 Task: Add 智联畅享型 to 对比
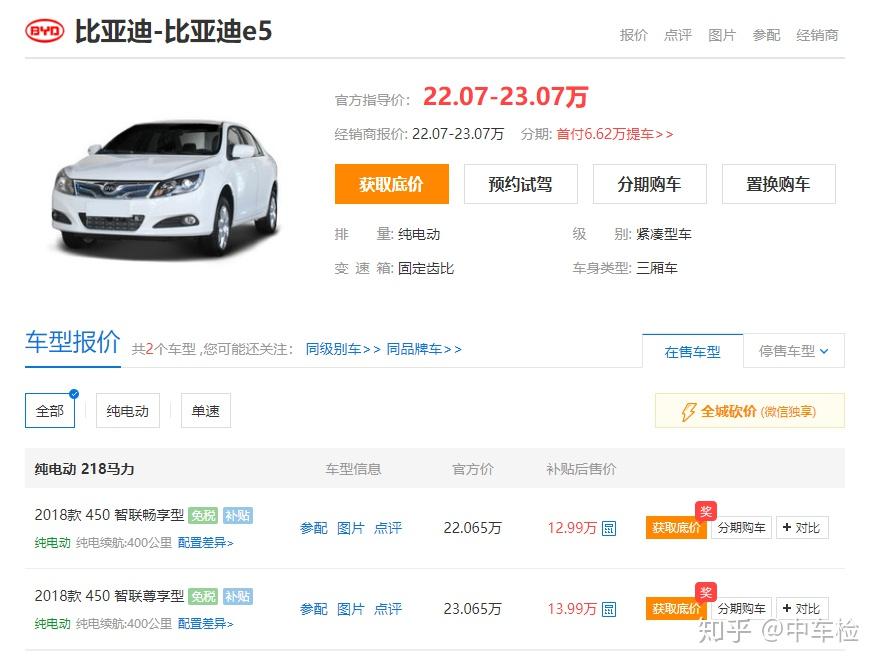click(802, 528)
